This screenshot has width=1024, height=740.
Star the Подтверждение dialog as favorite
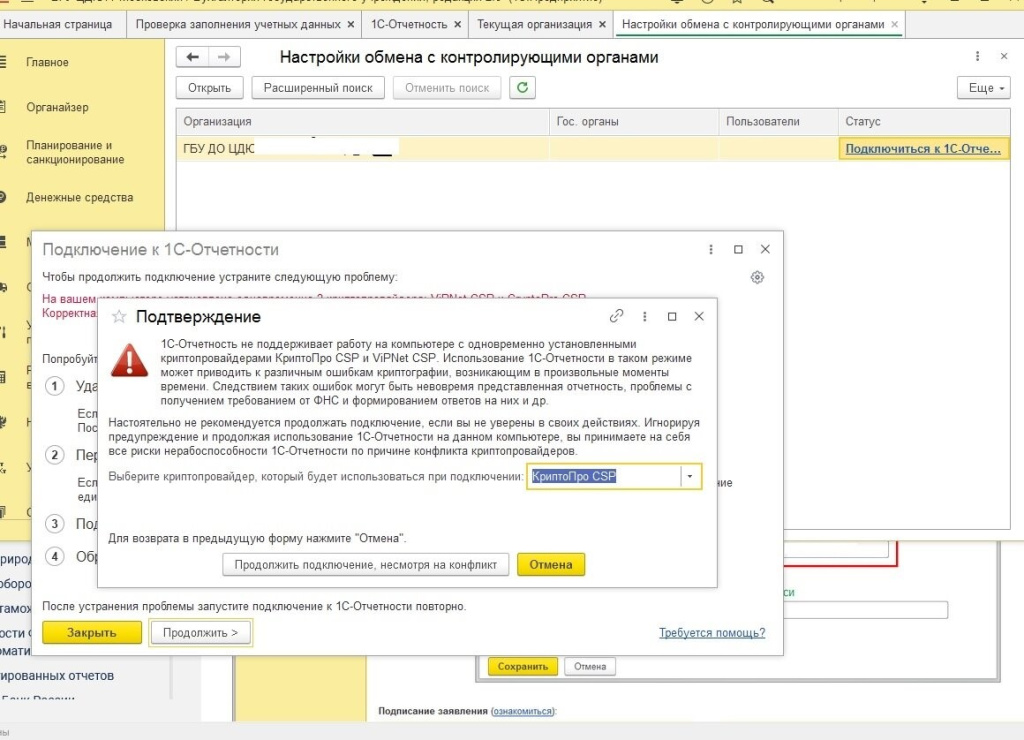[119, 317]
